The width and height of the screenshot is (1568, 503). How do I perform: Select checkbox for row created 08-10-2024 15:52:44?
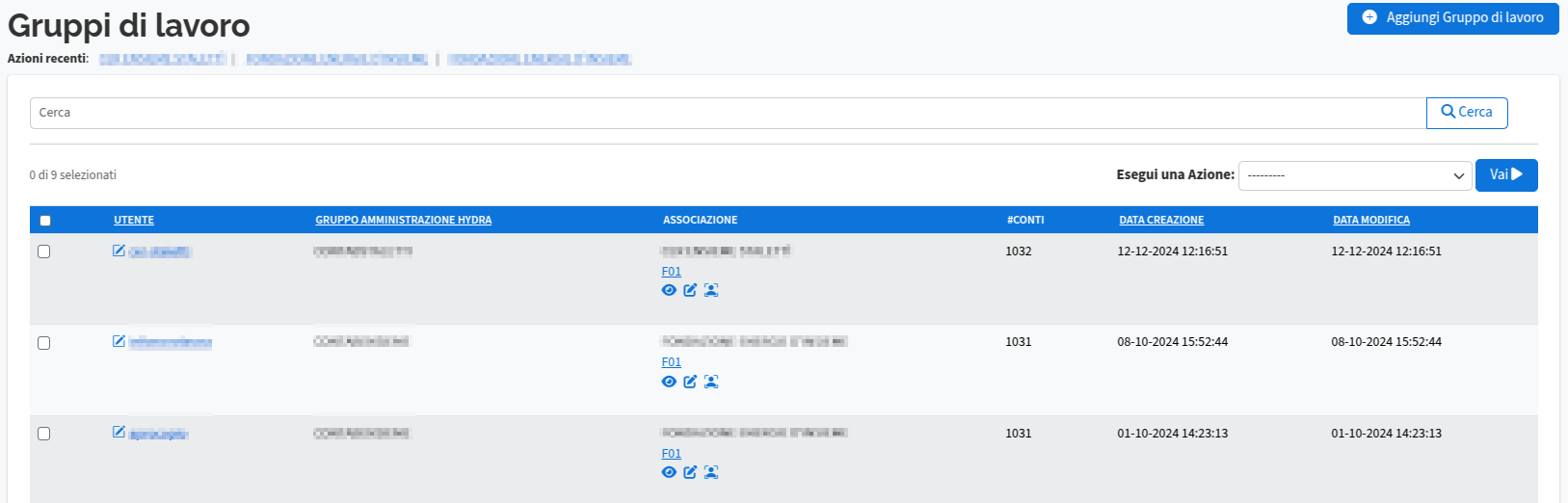[43, 343]
